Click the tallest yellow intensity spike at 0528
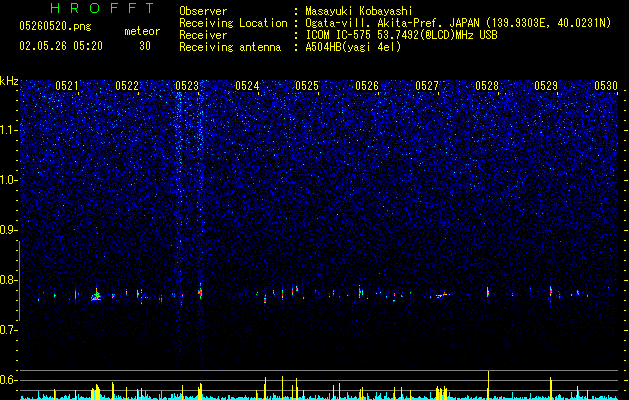The image size is (629, 400). coord(488,385)
